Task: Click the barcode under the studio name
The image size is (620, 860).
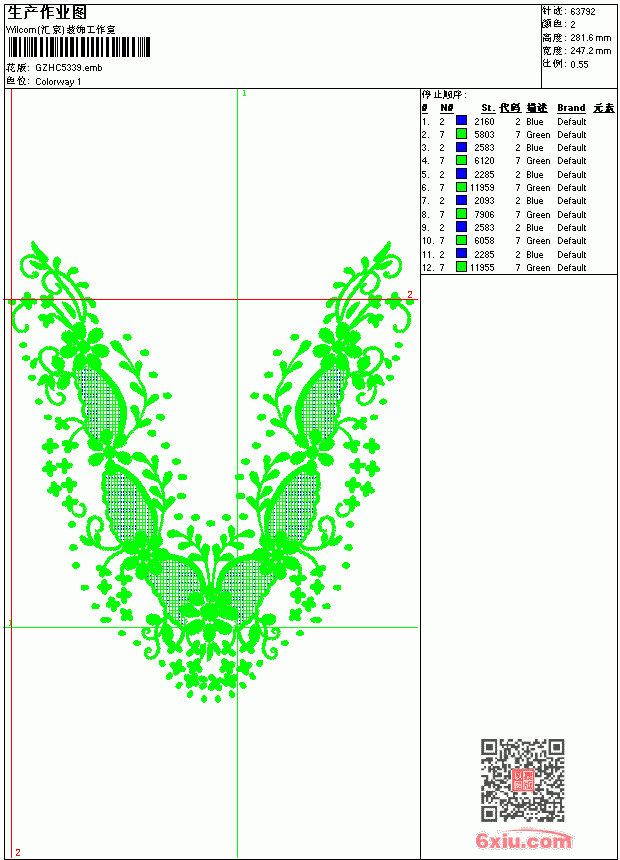Action: (78, 47)
